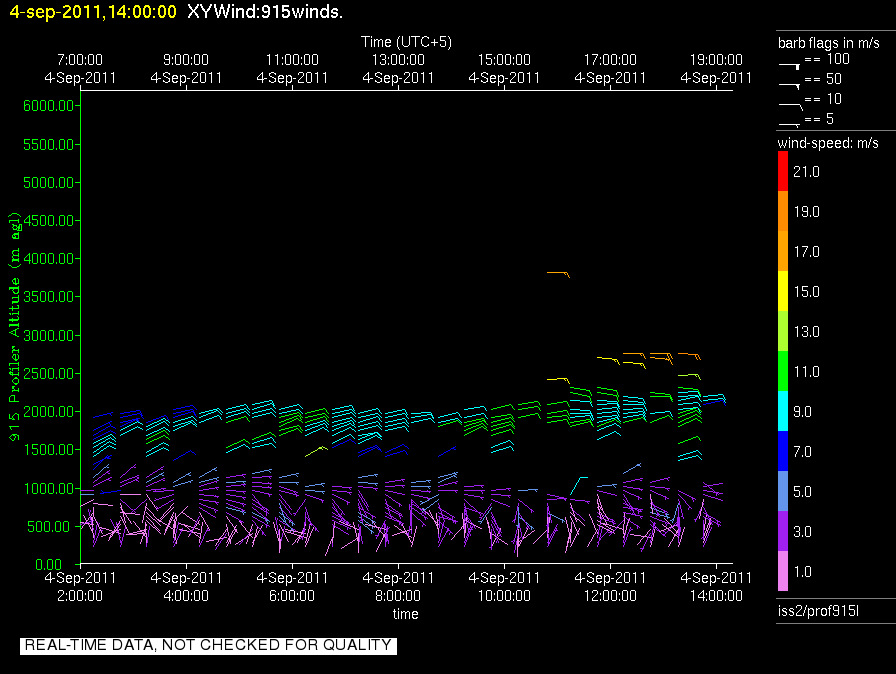Image resolution: width=896 pixels, height=674 pixels.
Task: Pick the purple 3.0 m/s color band
Action: point(783,531)
